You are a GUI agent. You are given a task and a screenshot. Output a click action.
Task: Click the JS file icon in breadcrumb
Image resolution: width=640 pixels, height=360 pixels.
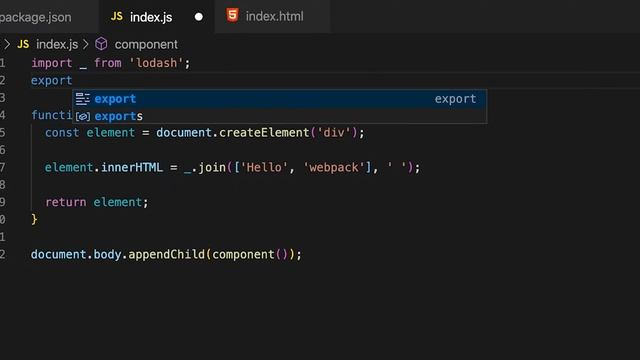point(23,44)
